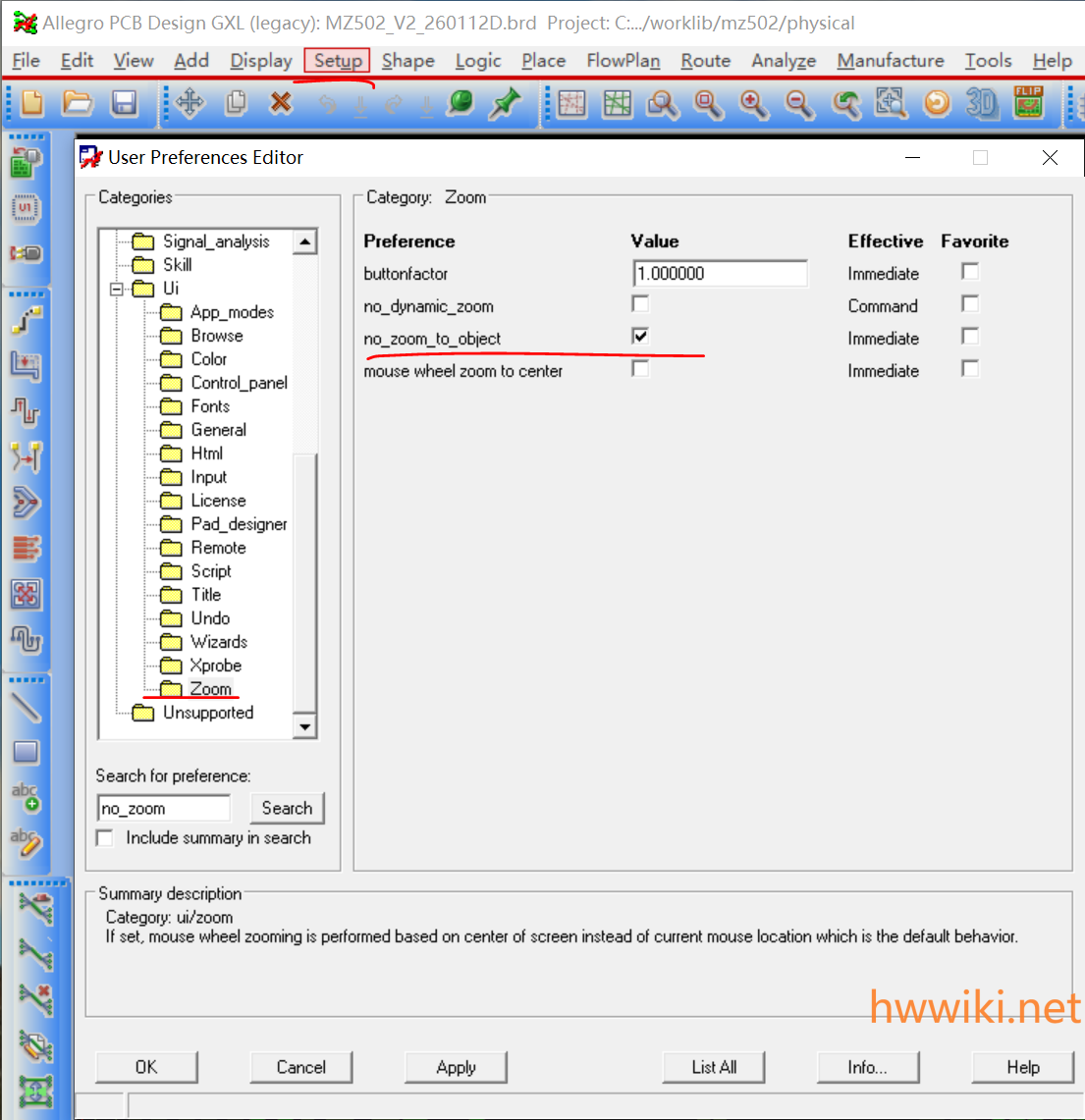Collapse the Ui tree node
This screenshot has width=1085, height=1120.
point(117,289)
